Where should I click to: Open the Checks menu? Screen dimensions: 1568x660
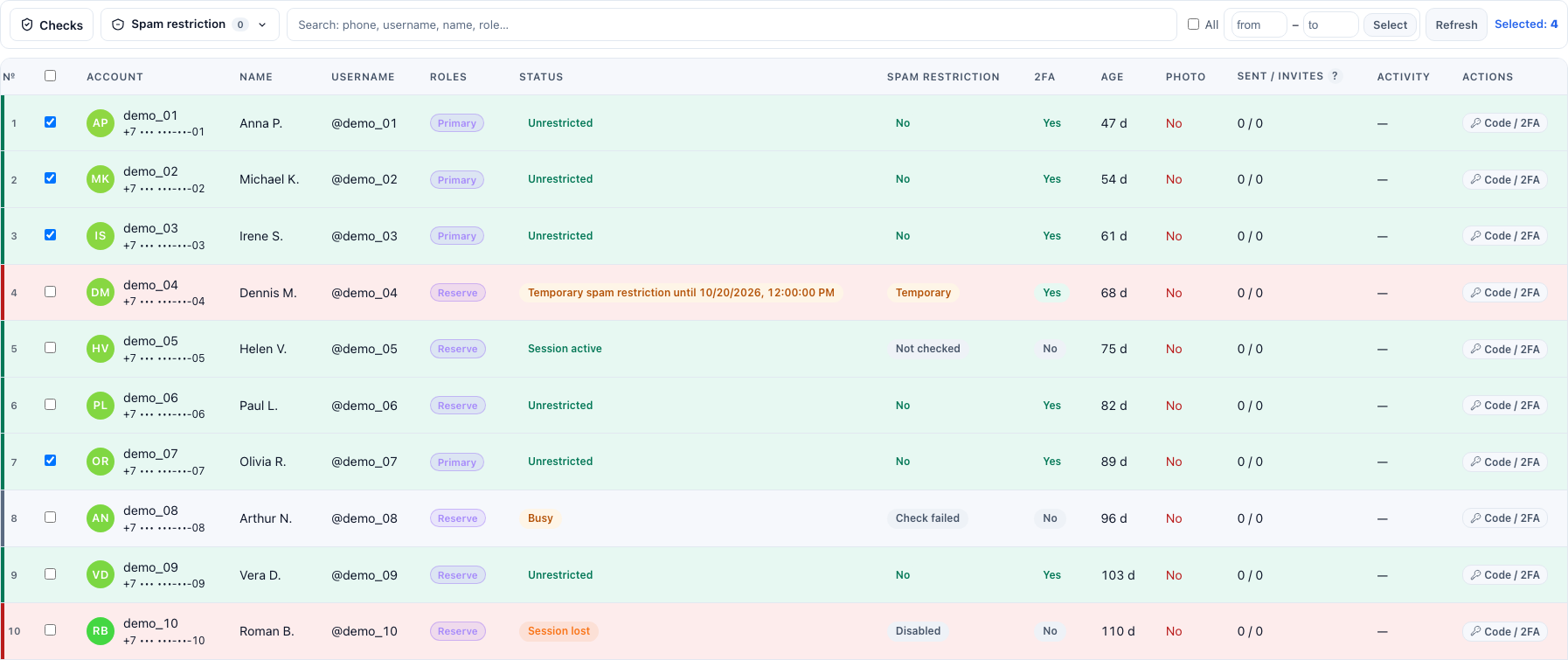click(x=52, y=24)
